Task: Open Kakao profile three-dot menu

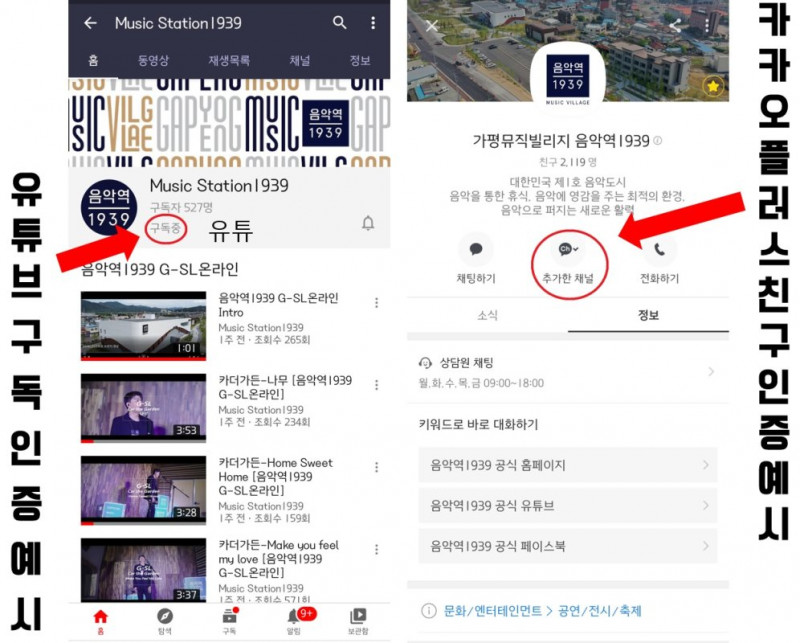Action: tap(707, 24)
